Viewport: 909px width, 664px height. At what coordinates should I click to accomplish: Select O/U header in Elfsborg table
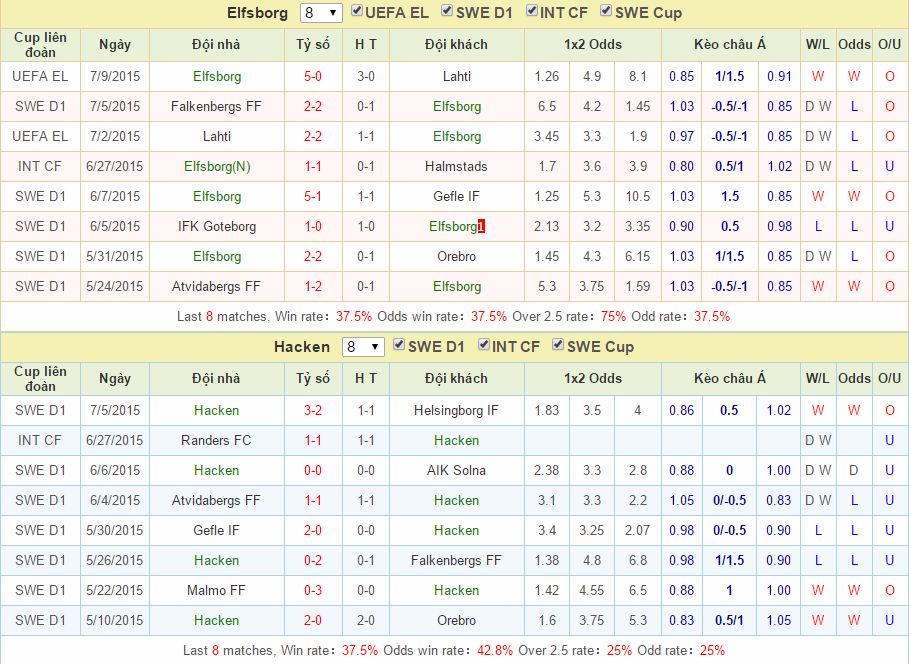(889, 45)
